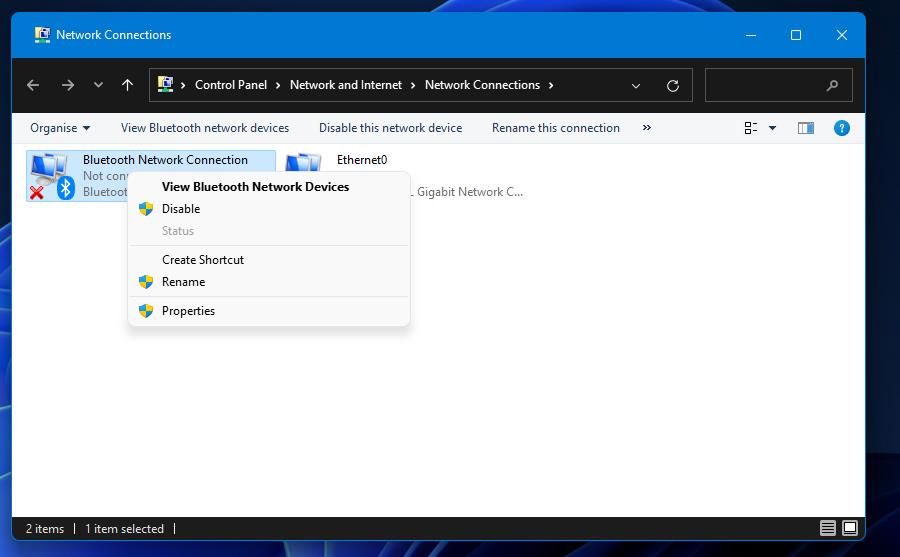
Task: Click View Bluetooth network devices toolbar button
Action: [205, 128]
